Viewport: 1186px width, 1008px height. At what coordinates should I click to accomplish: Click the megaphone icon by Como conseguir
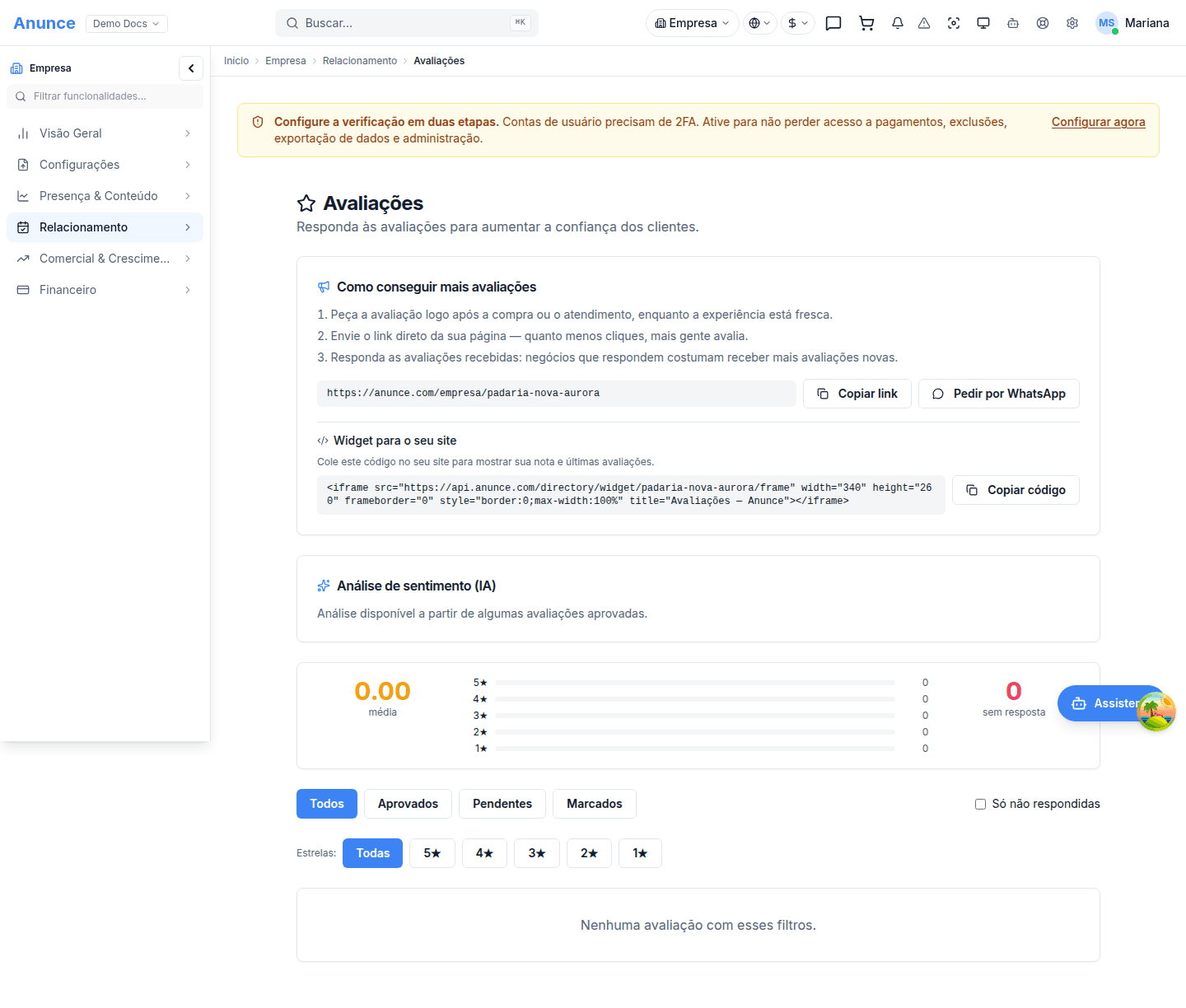pyautogui.click(x=324, y=287)
